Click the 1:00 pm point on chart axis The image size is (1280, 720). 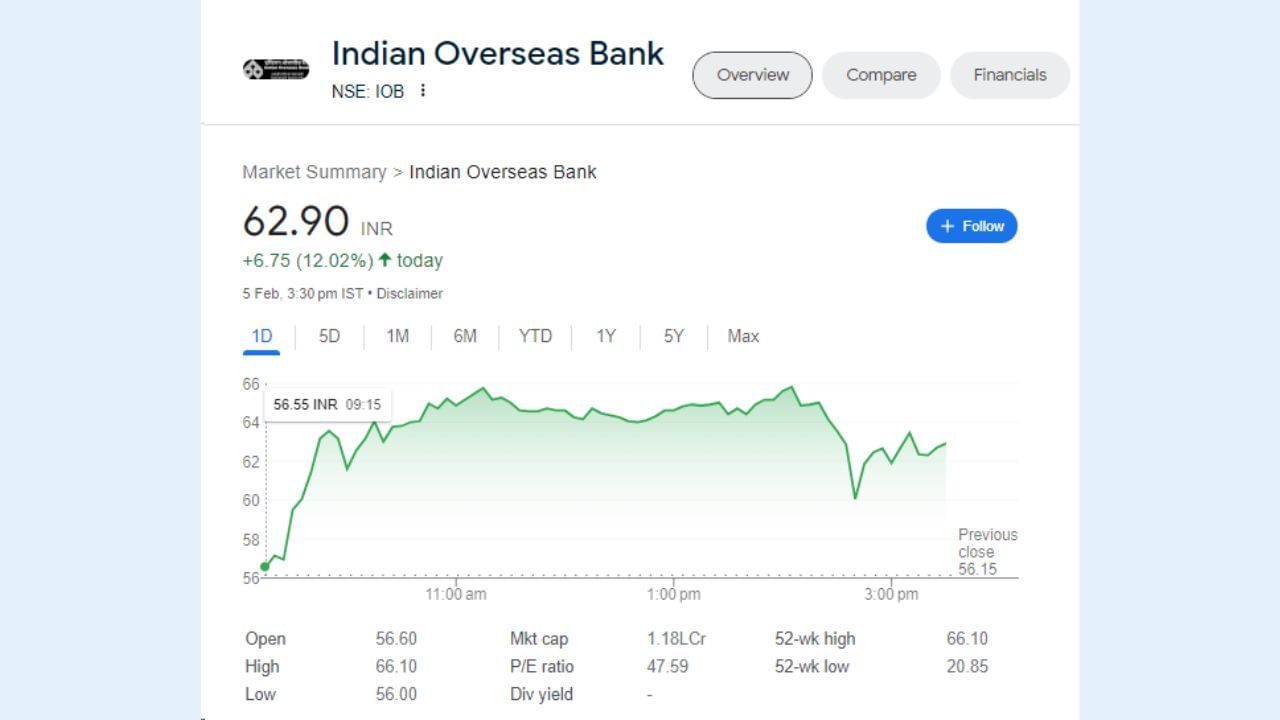click(x=673, y=594)
